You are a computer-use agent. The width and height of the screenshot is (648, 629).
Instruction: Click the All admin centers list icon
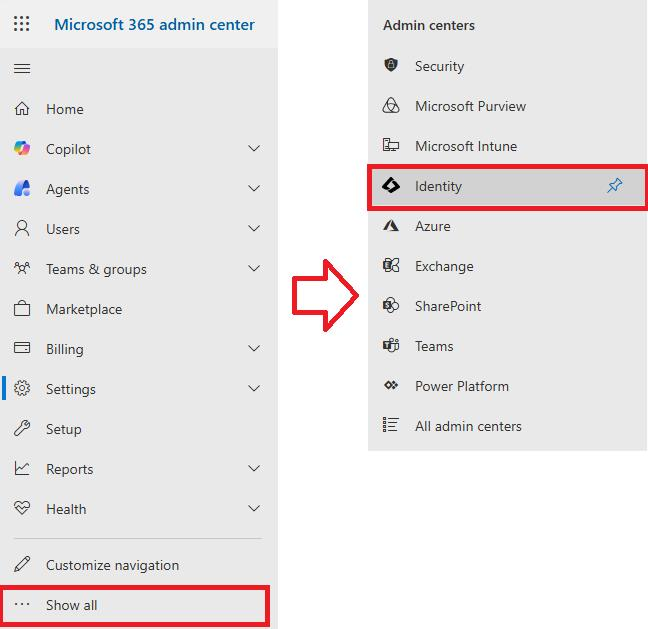(391, 424)
